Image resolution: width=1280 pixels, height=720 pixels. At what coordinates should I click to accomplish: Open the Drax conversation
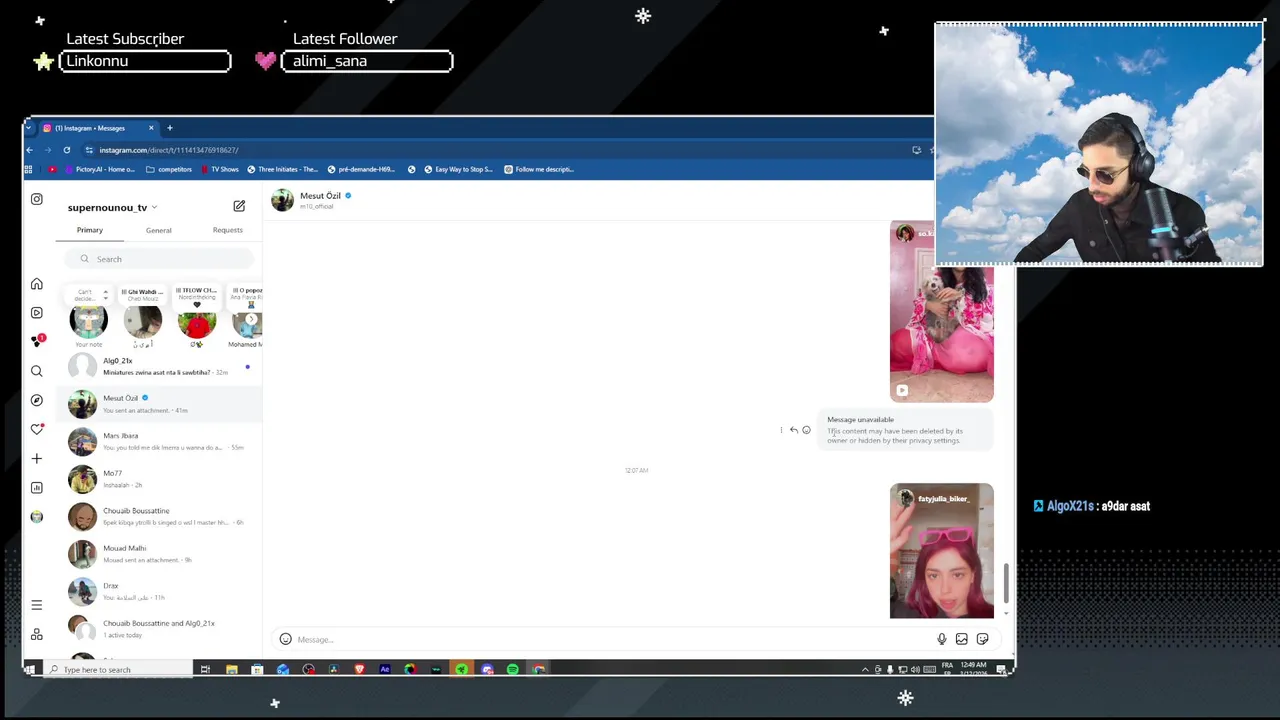159,592
